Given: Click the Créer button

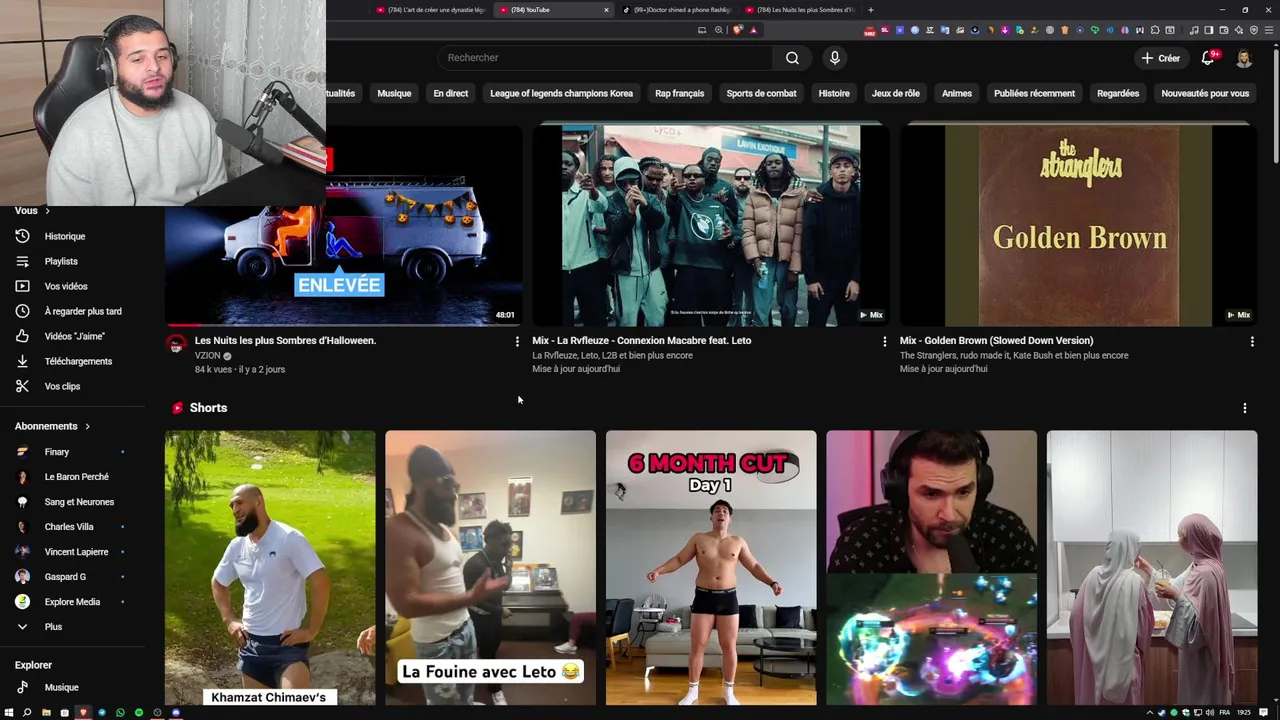Looking at the screenshot, I should 1161,58.
